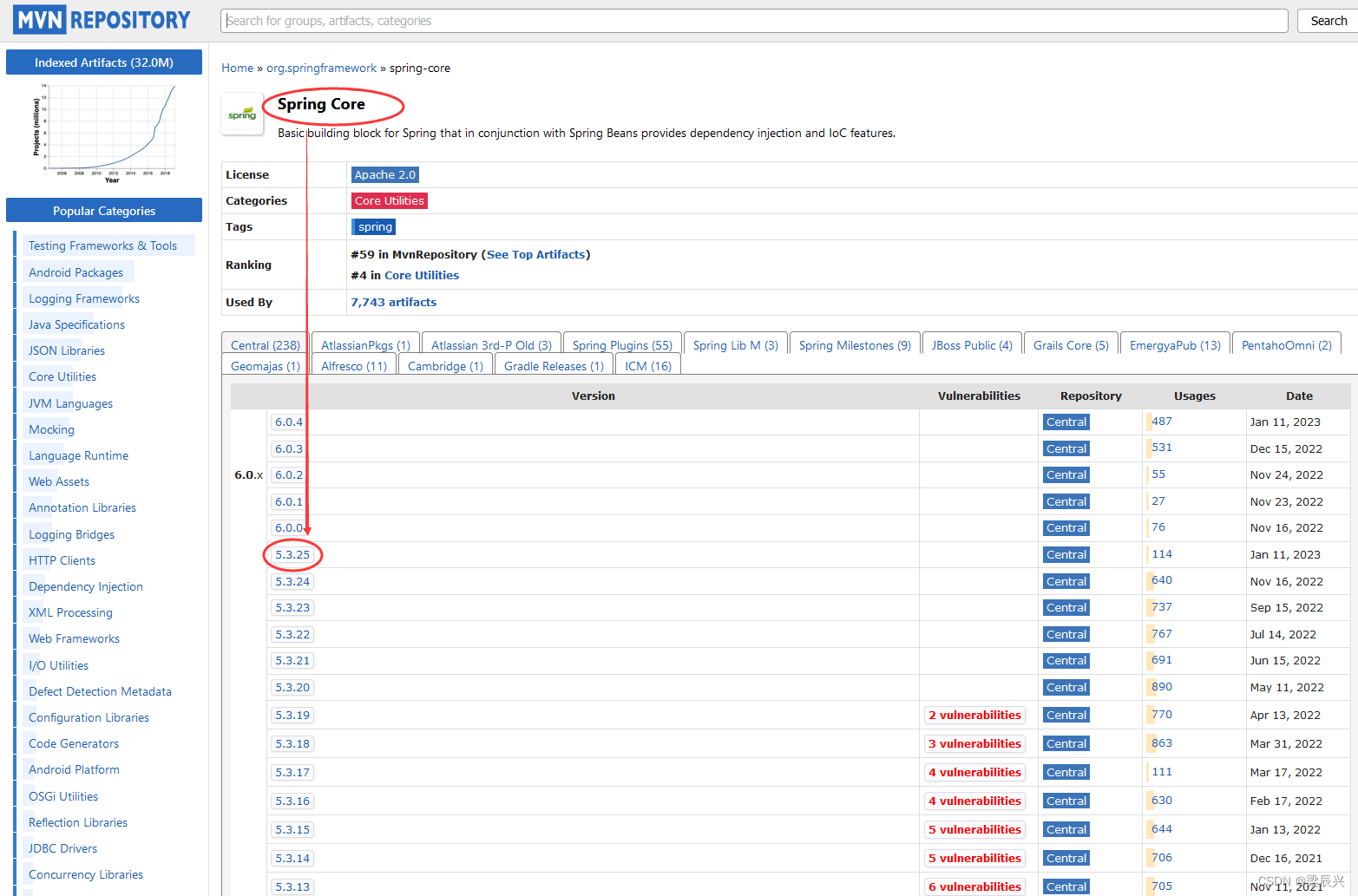
Task: Click the Search button
Action: click(1328, 21)
